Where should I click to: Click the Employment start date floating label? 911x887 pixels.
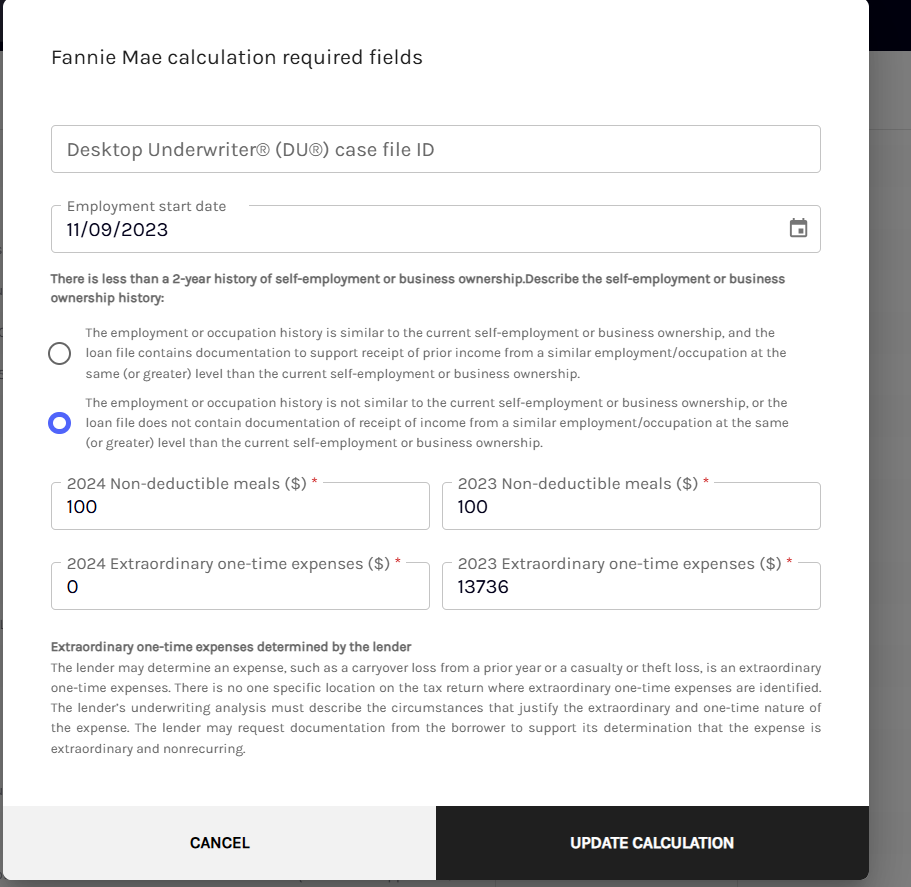146,206
